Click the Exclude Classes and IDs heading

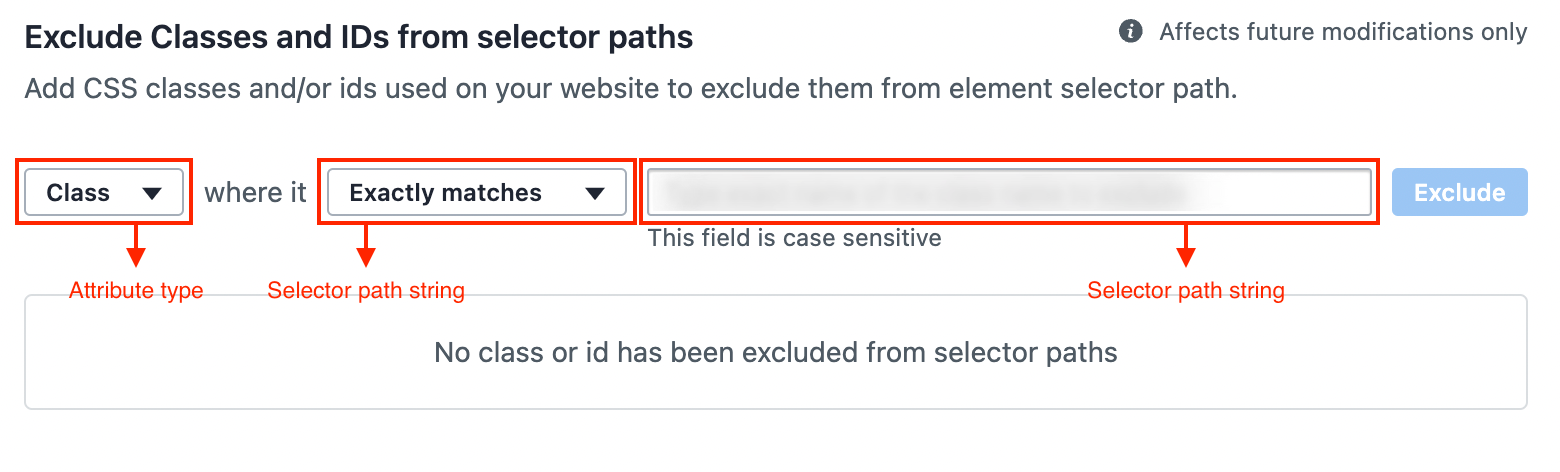tap(359, 38)
